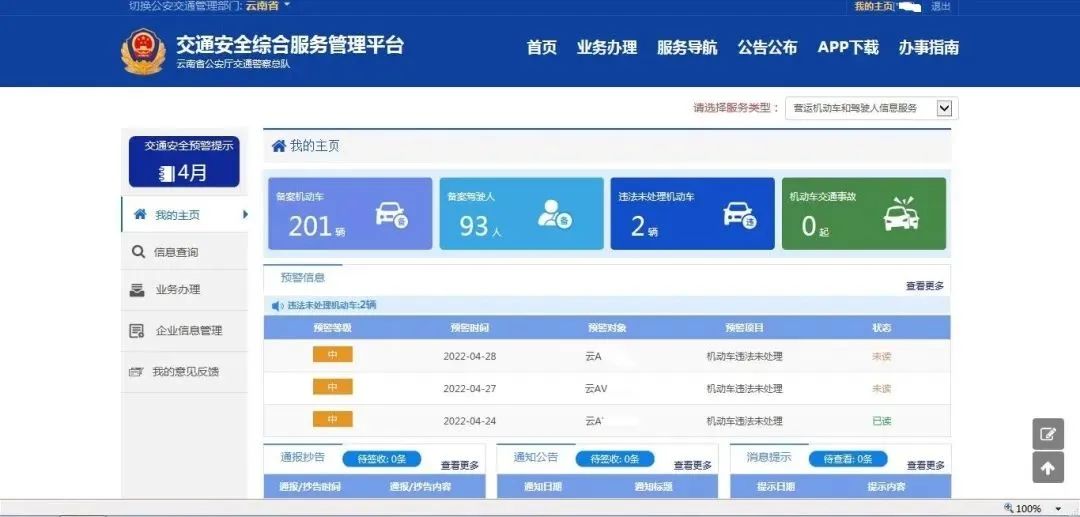Image resolution: width=1080 pixels, height=517 pixels.
Task: Click the back-to-top arrow icon
Action: 1048,467
